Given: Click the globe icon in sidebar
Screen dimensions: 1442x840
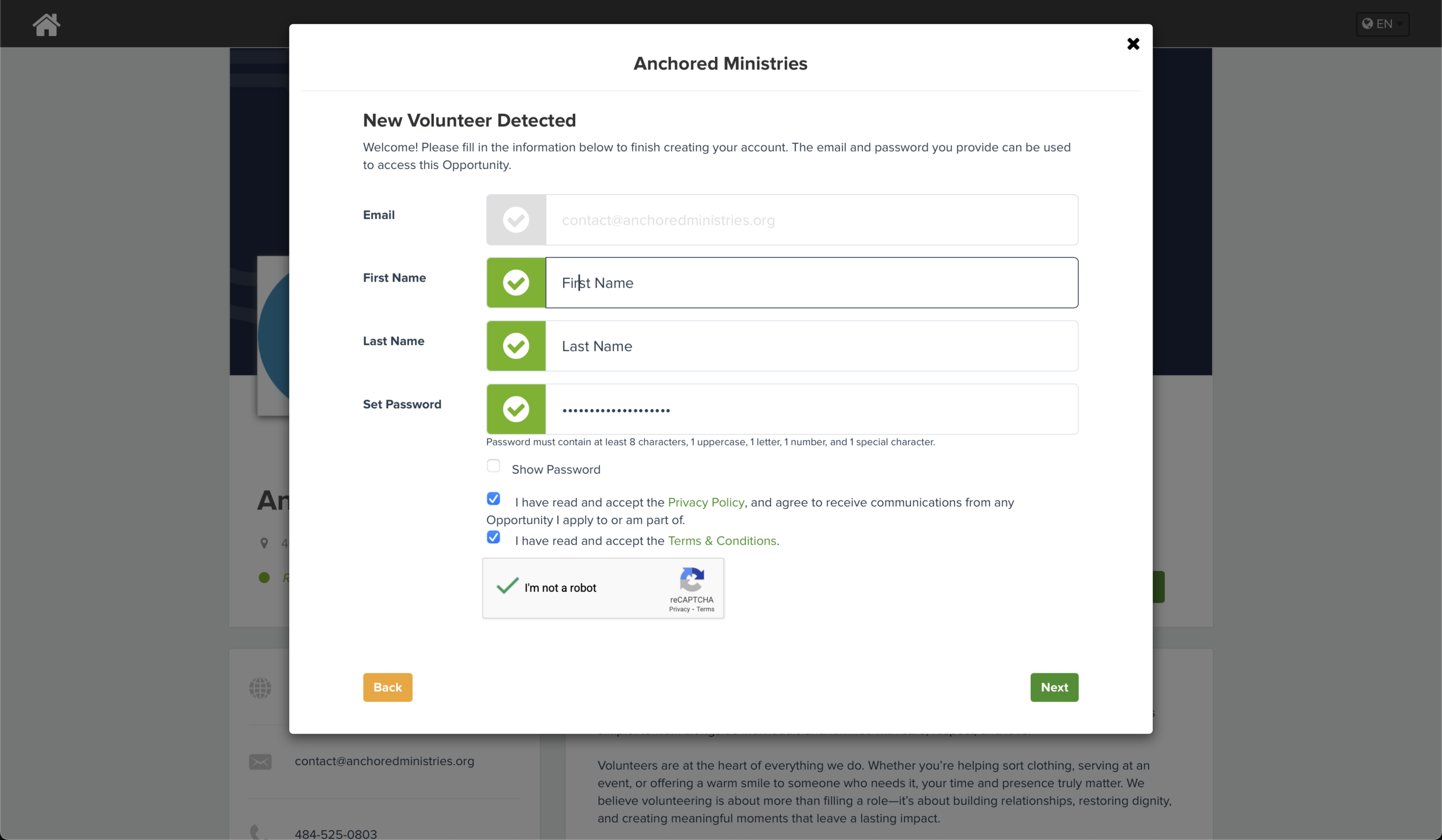Looking at the screenshot, I should [x=260, y=688].
